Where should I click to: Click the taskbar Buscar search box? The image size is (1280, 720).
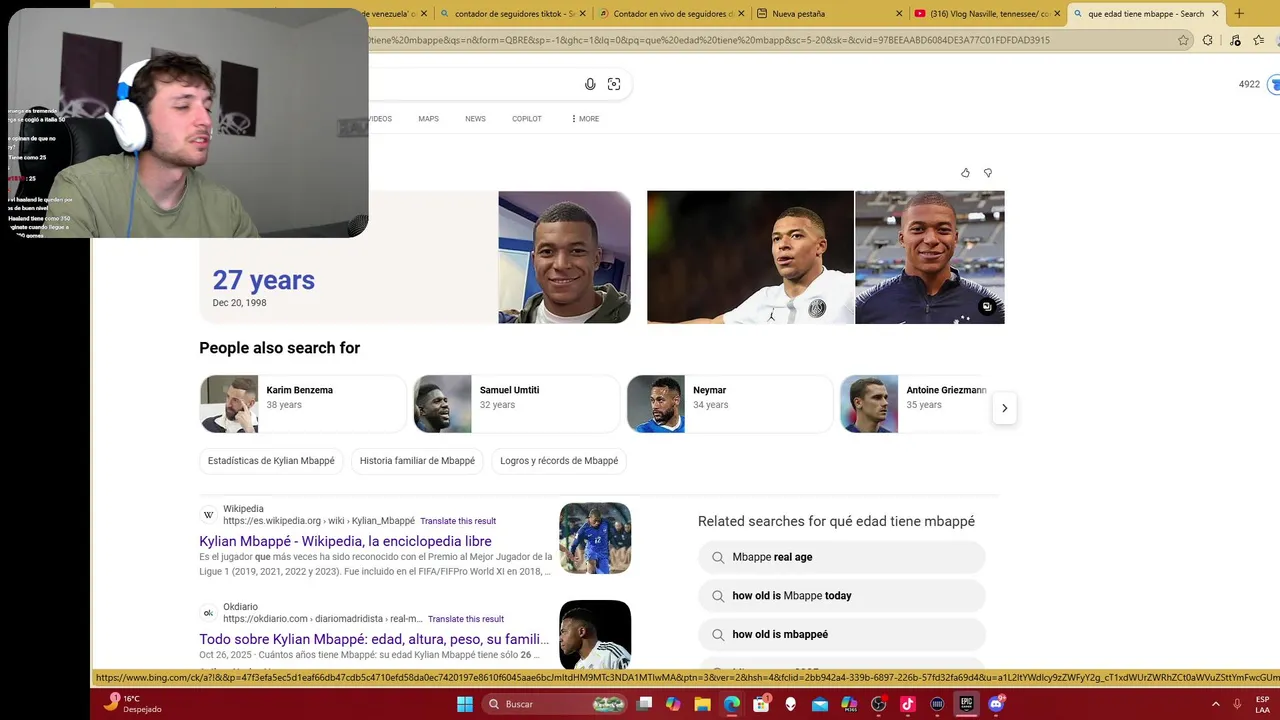click(x=556, y=704)
